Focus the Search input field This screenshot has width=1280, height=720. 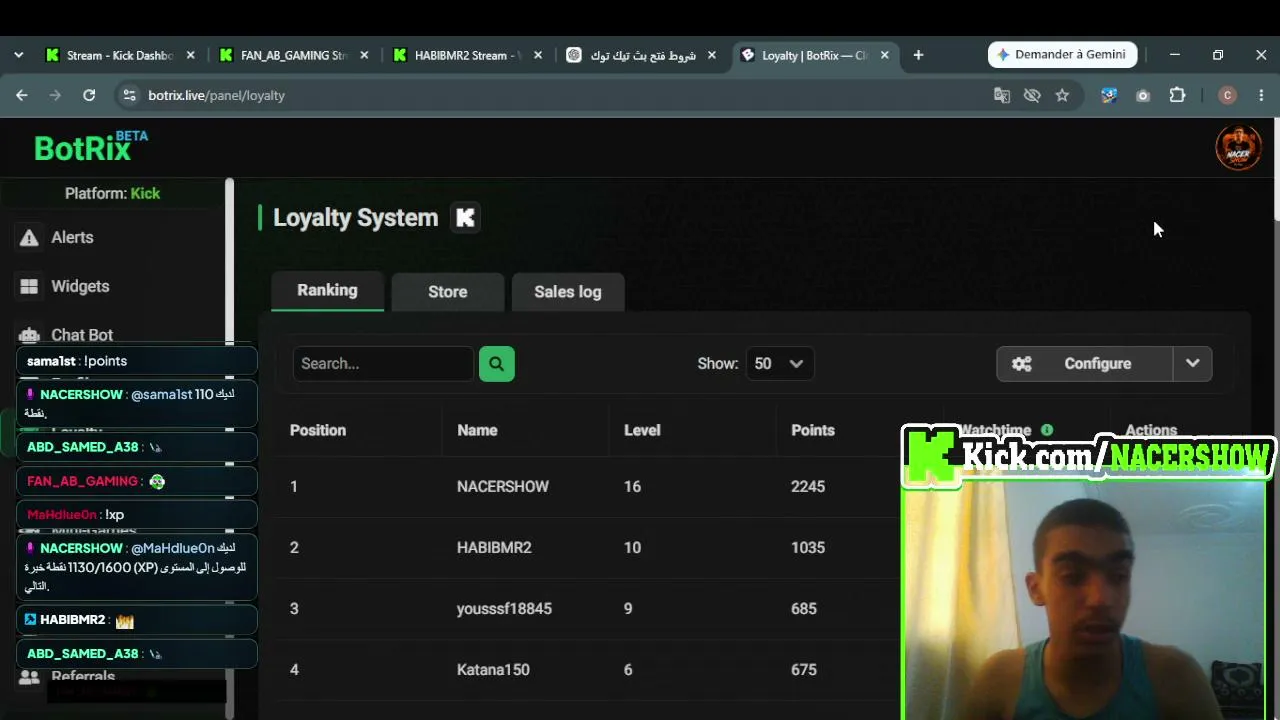[x=383, y=364]
